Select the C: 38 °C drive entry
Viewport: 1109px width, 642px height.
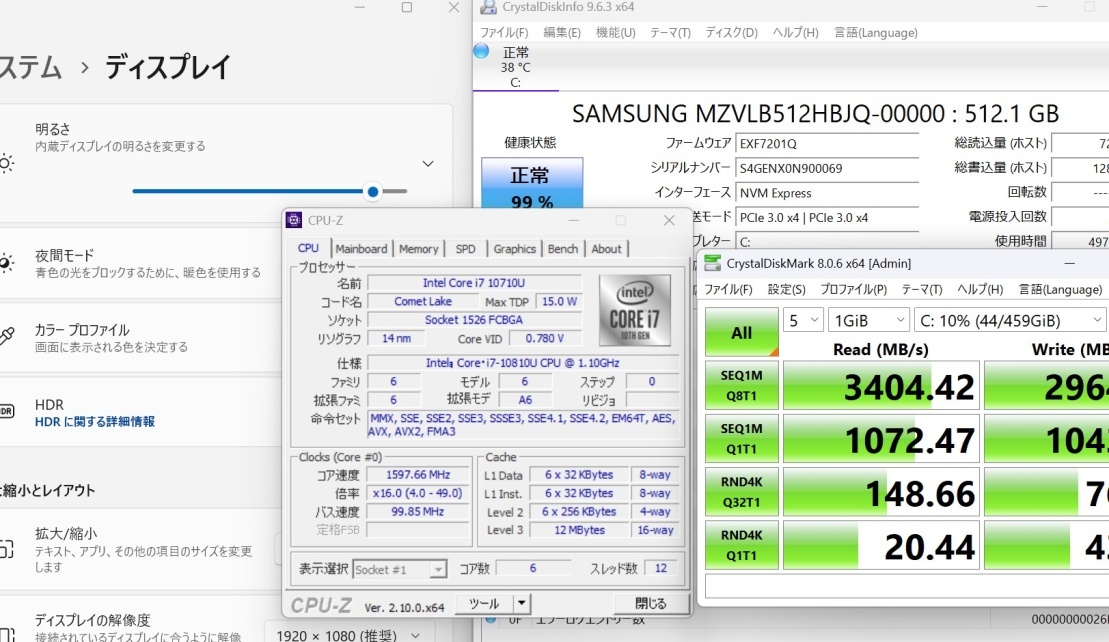pyautogui.click(x=515, y=67)
